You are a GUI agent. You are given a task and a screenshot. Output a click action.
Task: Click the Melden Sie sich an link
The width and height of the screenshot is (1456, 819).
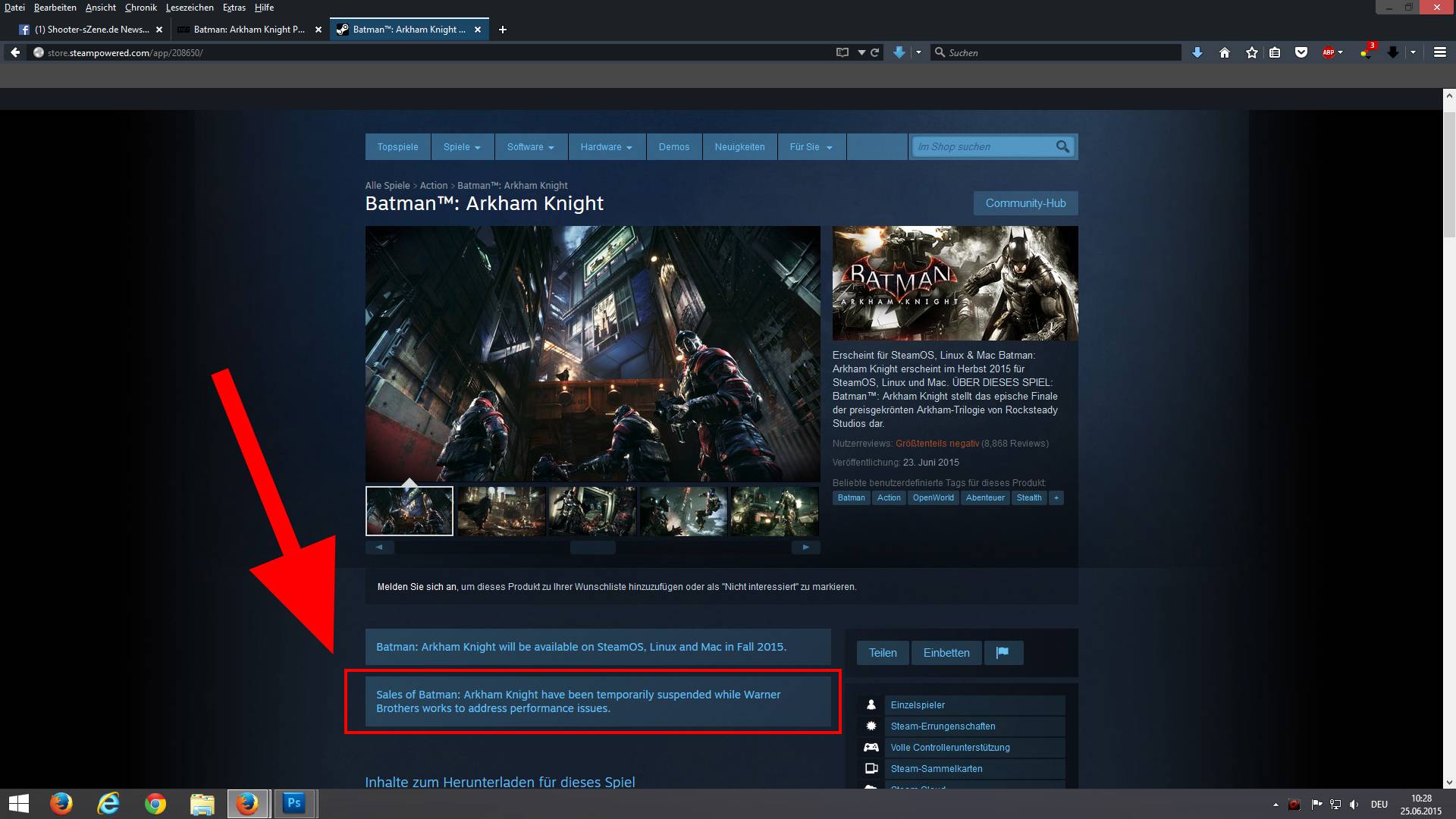417,587
